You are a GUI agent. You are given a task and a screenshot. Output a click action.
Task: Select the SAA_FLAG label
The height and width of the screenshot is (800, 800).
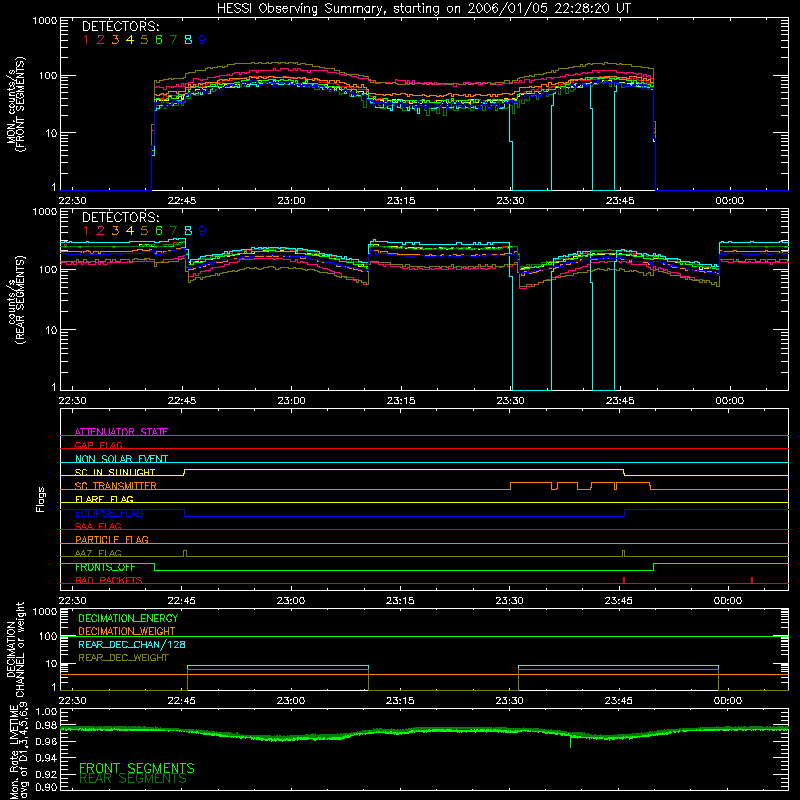point(98,526)
